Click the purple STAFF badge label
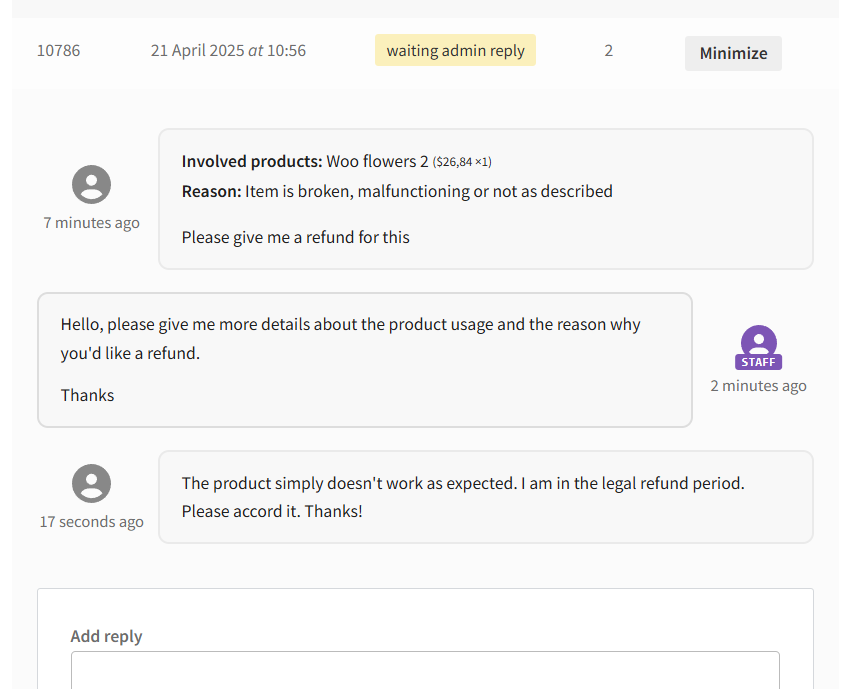Screen dimensions: 850x689 (758, 362)
